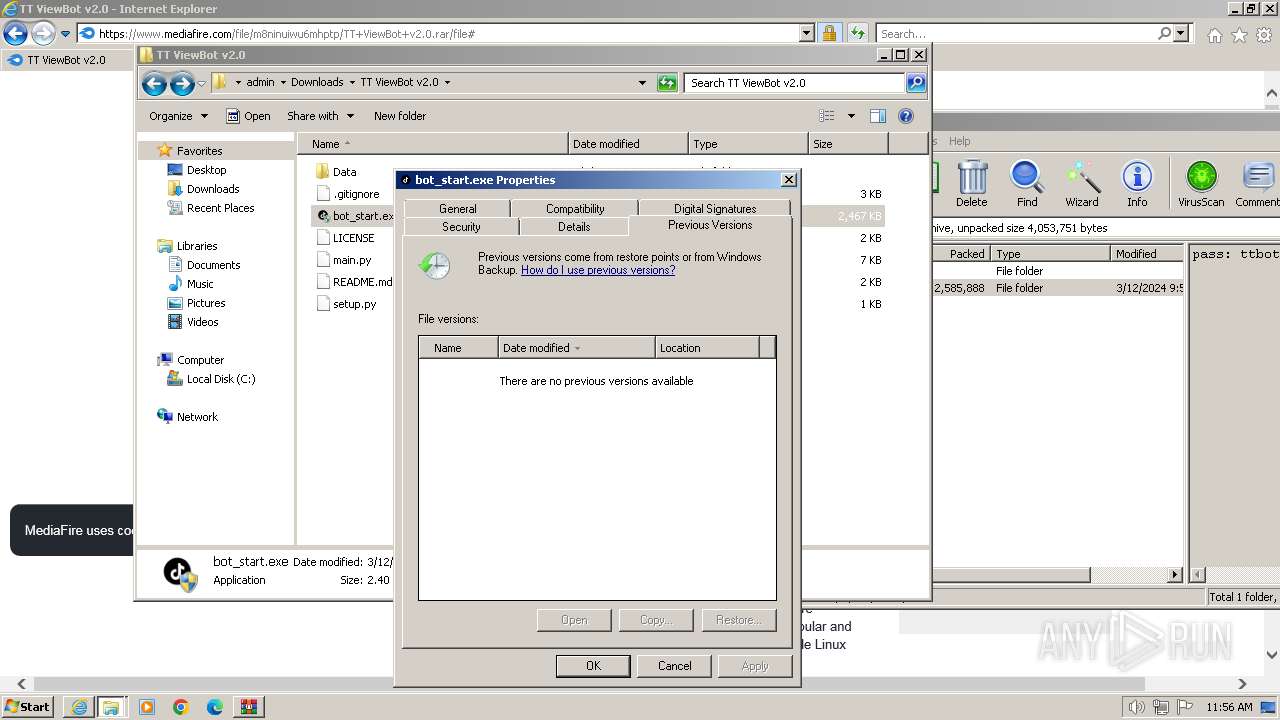This screenshot has width=1280, height=720.
Task: Click Explorer back navigation arrow
Action: (154, 83)
